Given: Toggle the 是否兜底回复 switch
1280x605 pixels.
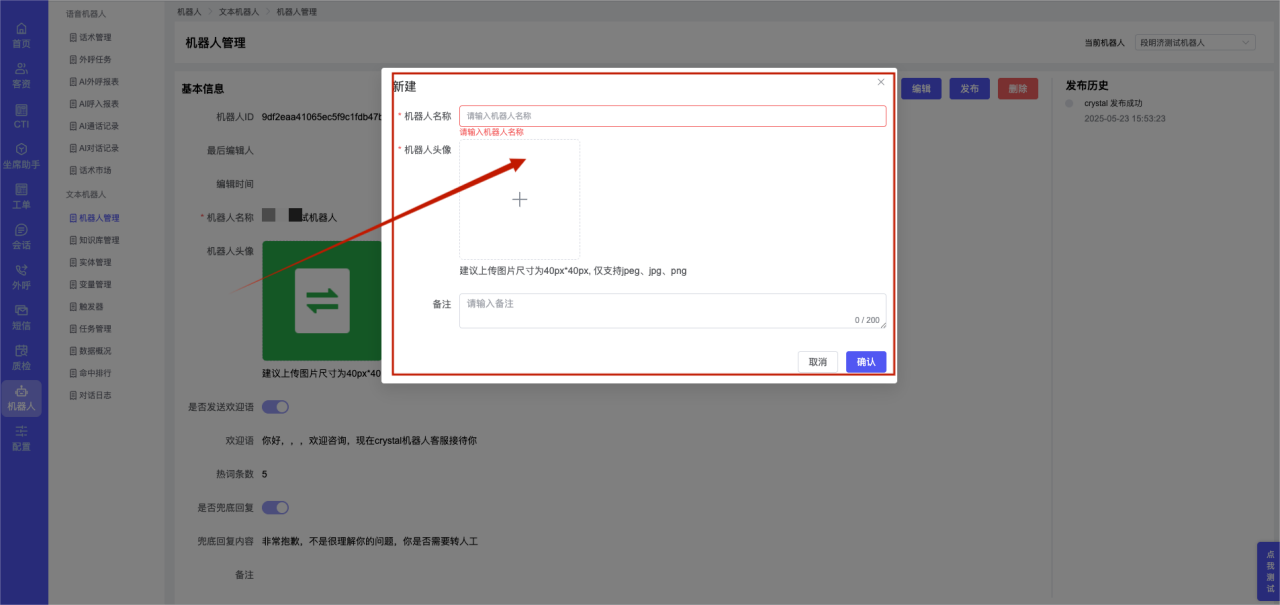Looking at the screenshot, I should pos(275,507).
